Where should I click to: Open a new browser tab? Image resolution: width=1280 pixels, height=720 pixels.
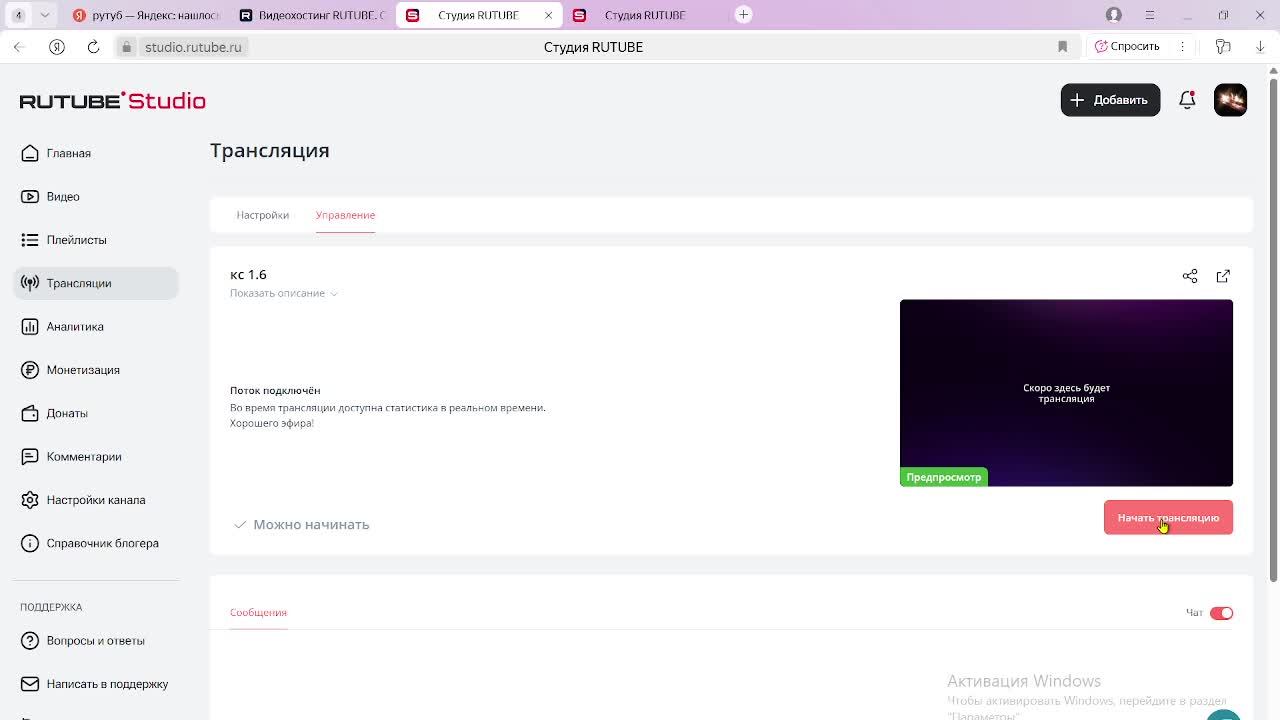743,14
